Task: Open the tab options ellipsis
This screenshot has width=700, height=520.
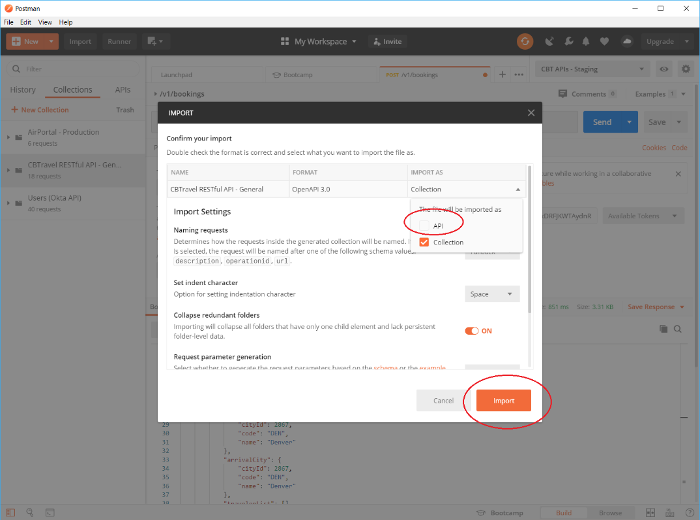Action: click(x=518, y=75)
